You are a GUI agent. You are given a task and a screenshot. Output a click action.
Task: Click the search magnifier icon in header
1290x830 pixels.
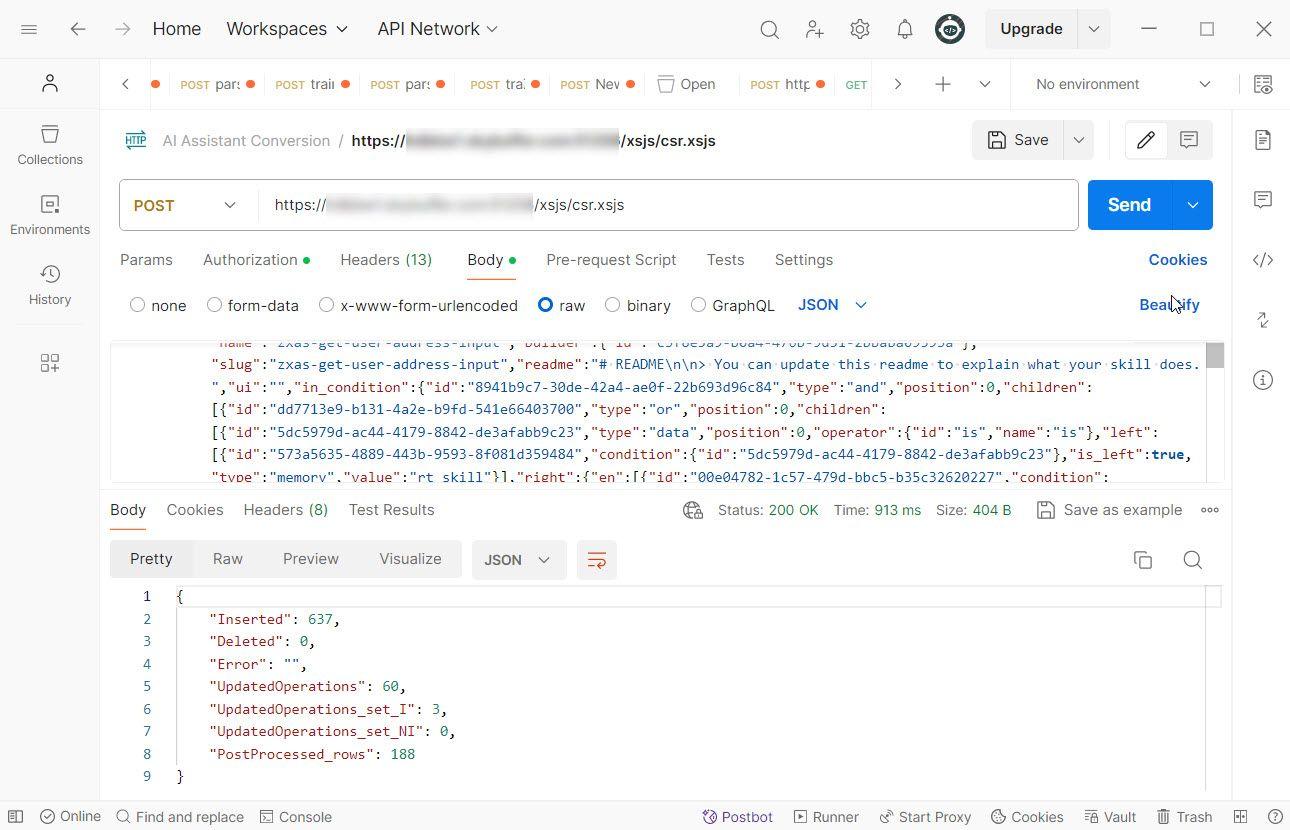[x=769, y=29]
